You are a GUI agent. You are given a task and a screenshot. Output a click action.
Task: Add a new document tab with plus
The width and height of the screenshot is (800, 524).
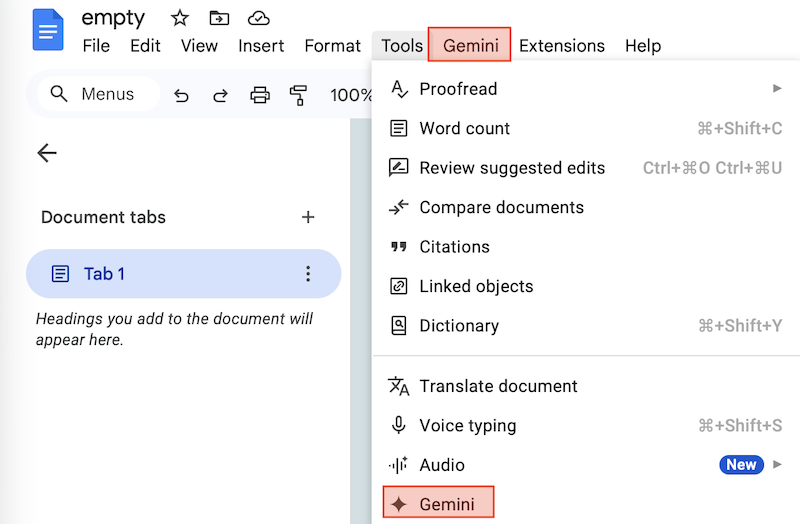(308, 217)
